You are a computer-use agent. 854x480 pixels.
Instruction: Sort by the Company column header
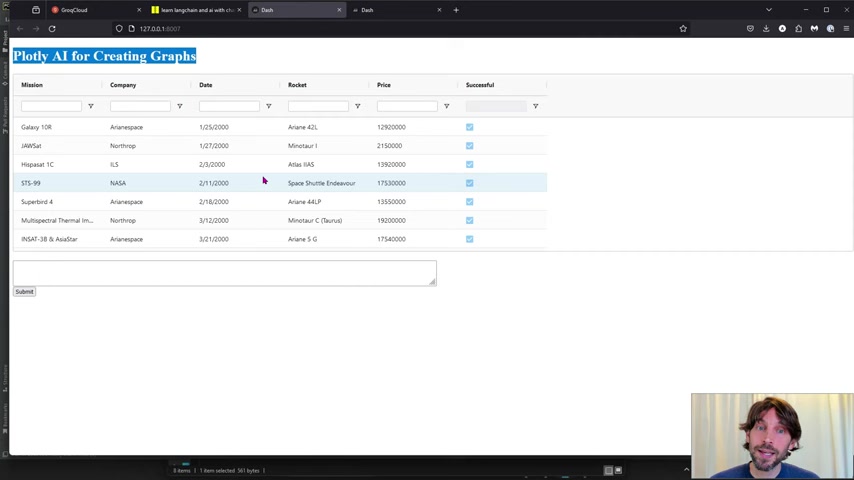123,85
